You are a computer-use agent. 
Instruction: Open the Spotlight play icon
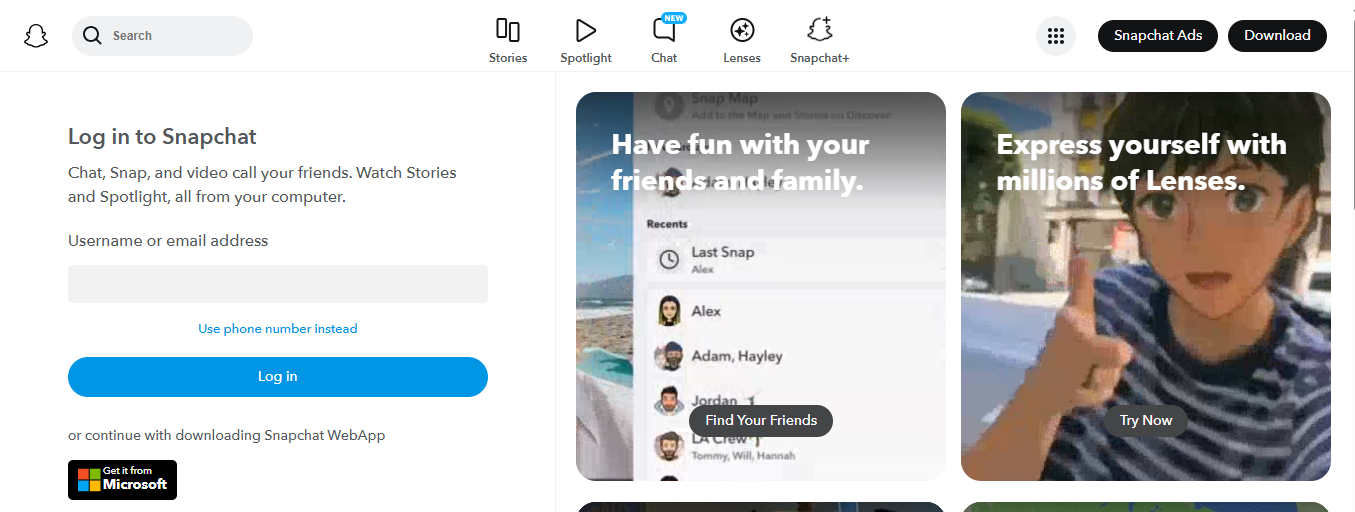coord(586,30)
